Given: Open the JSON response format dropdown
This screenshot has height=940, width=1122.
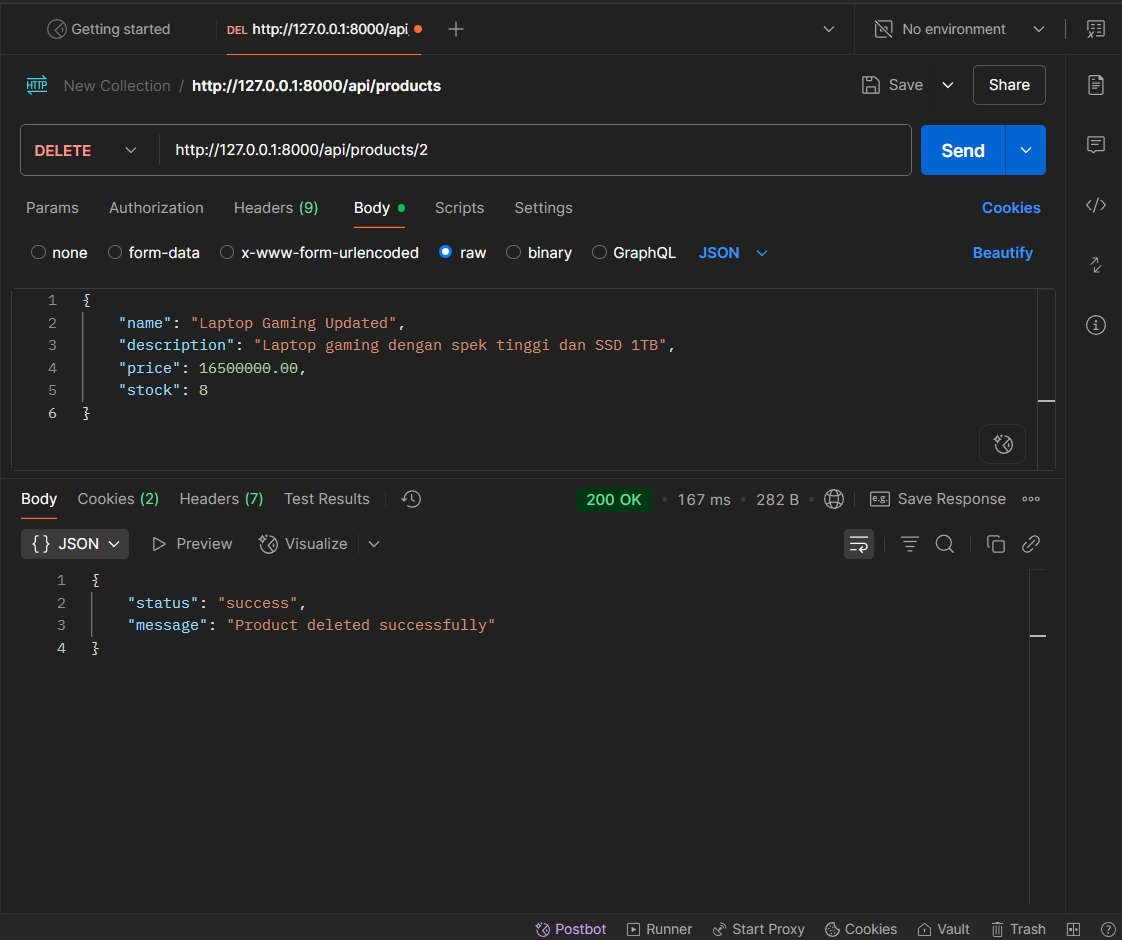Looking at the screenshot, I should point(75,544).
